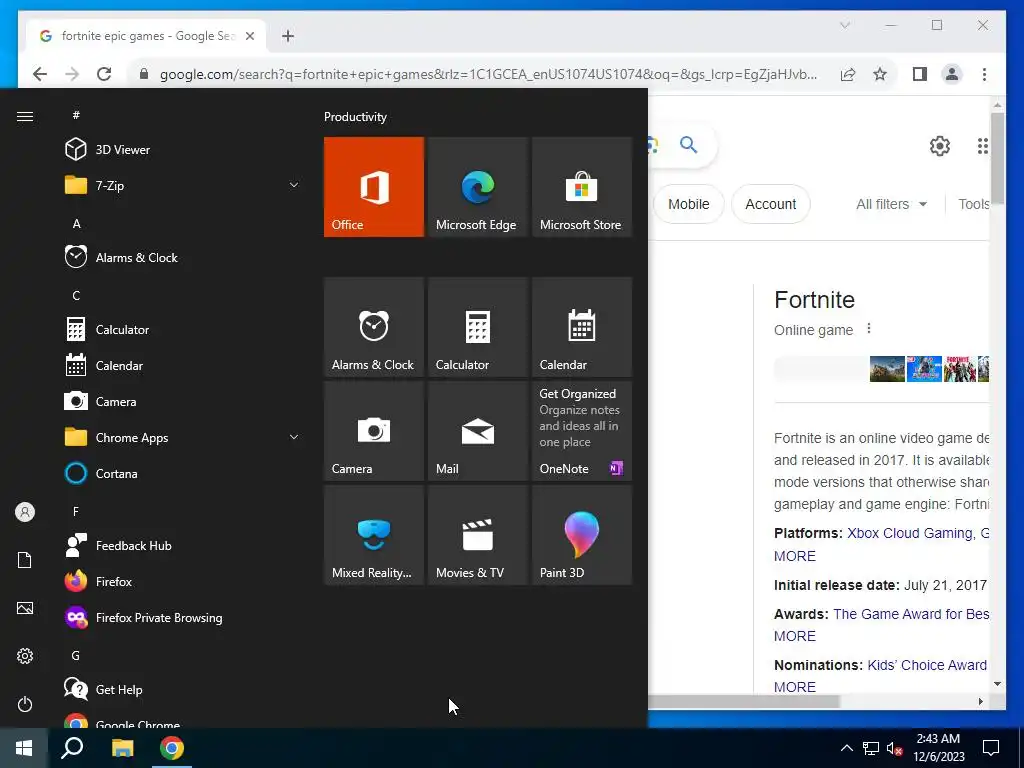Show hidden system tray icons
Screen dimensions: 1024x768
[x=846, y=748]
